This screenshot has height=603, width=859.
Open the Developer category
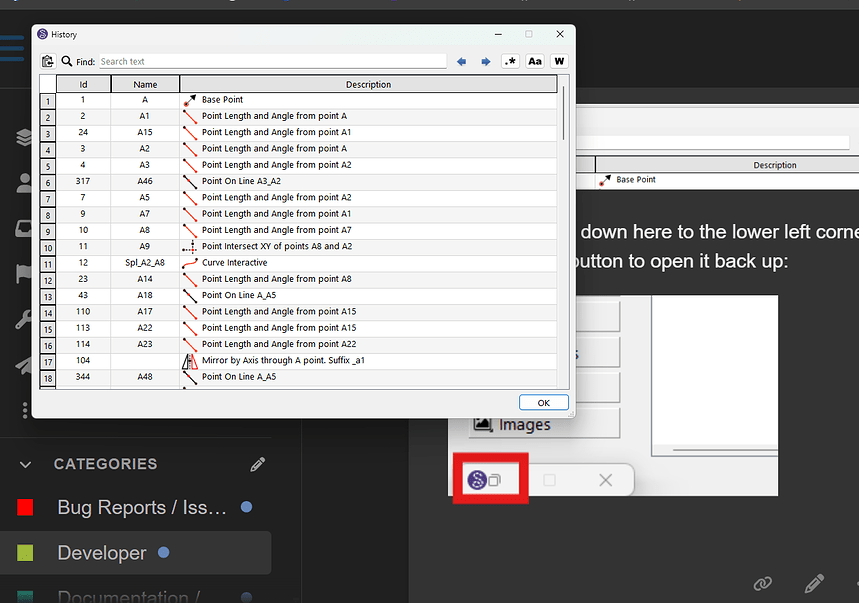pyautogui.click(x=102, y=553)
